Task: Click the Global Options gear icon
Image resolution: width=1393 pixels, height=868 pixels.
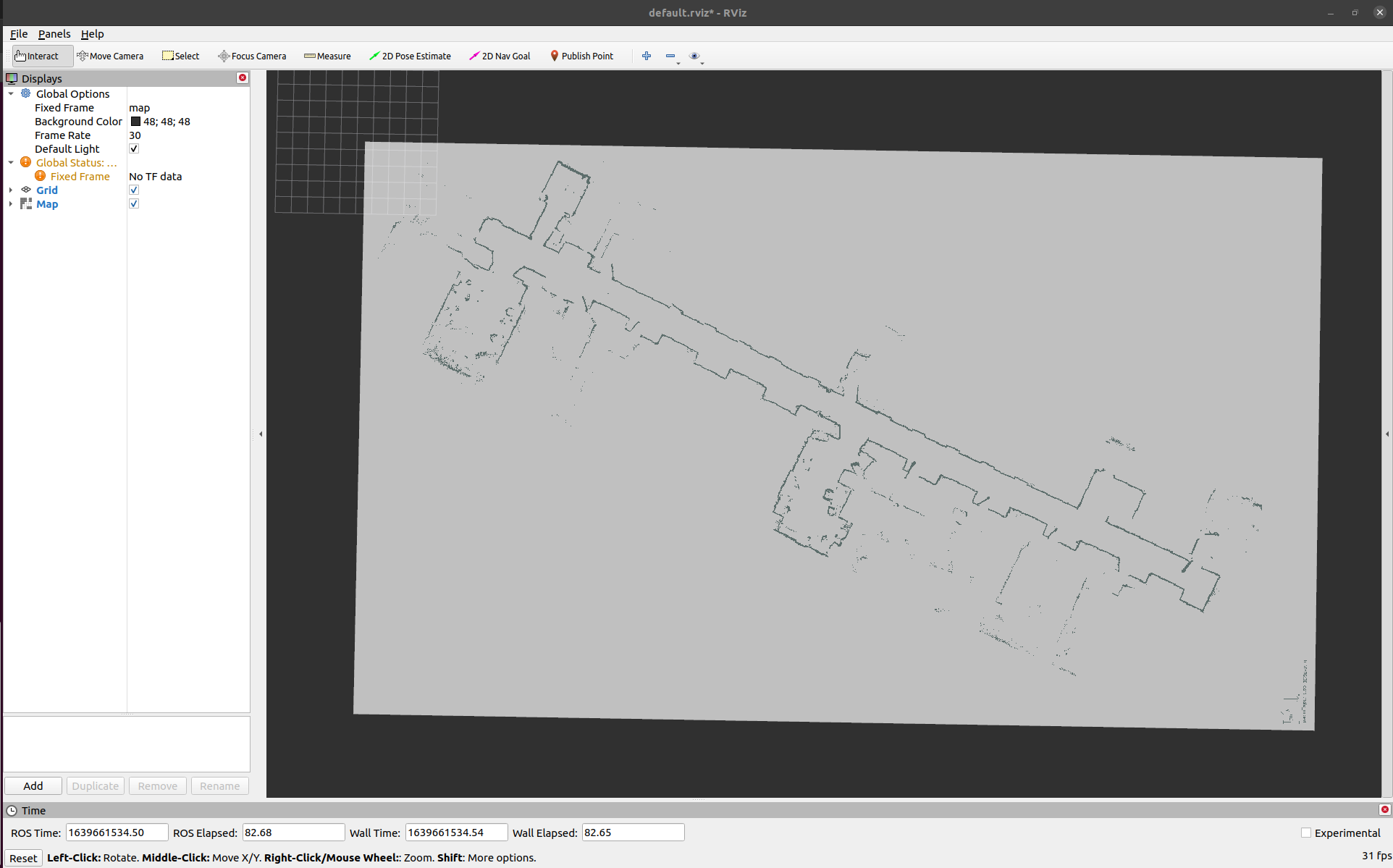Action: pos(26,93)
